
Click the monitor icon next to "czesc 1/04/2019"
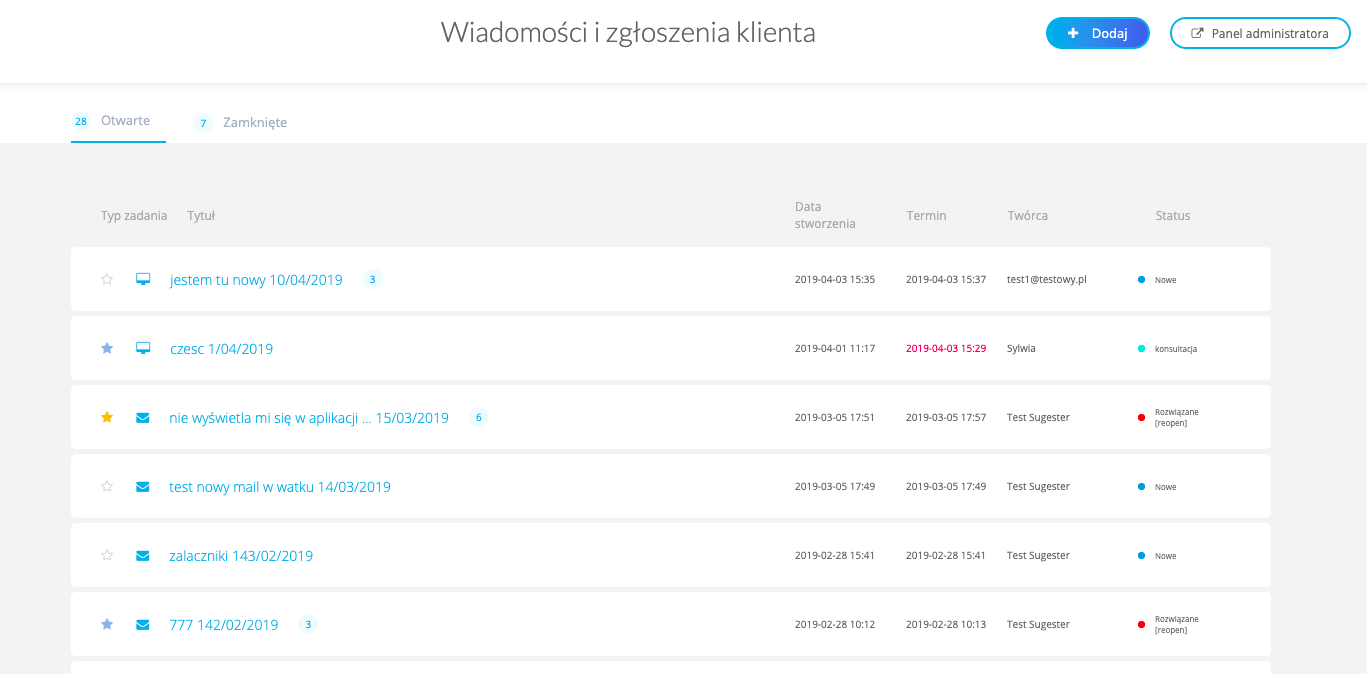point(142,348)
